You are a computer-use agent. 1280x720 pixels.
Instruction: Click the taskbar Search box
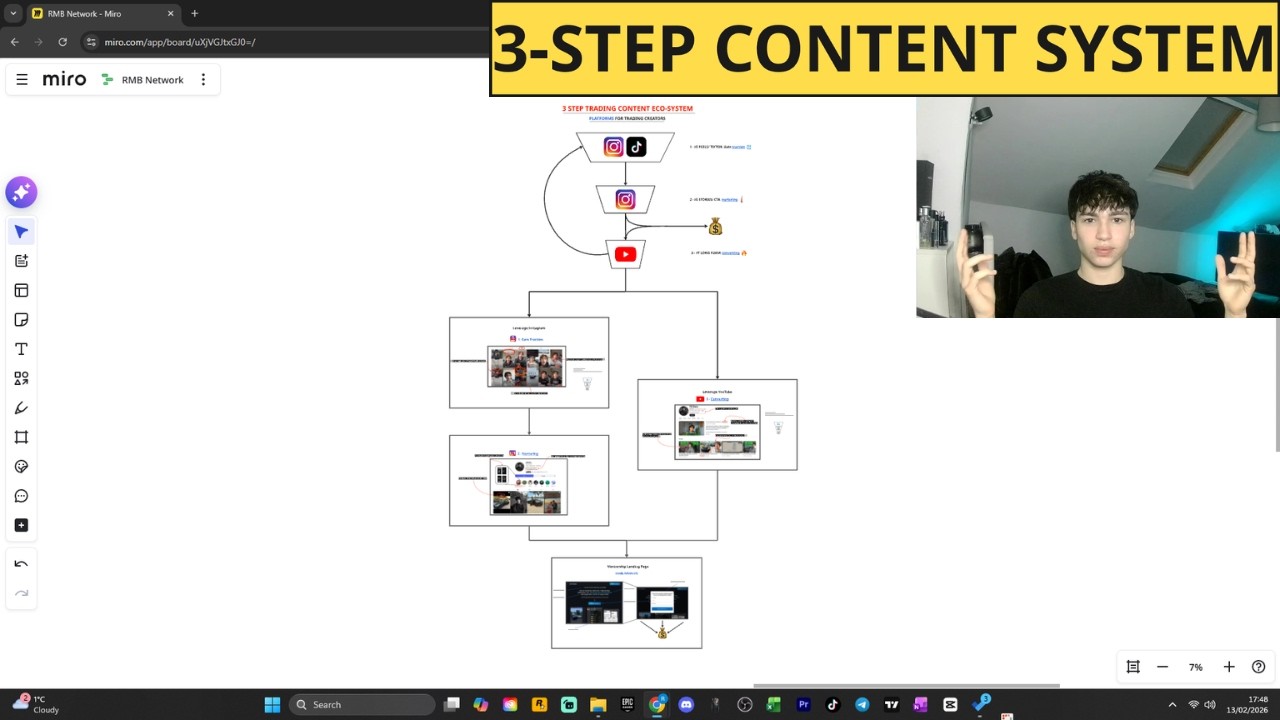click(x=362, y=704)
